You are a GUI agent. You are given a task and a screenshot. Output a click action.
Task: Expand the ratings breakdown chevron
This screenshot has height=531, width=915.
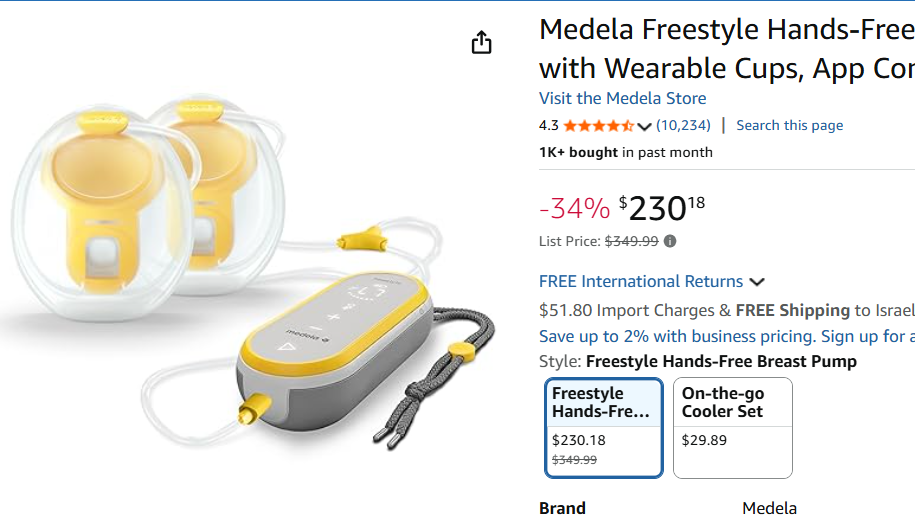[644, 126]
